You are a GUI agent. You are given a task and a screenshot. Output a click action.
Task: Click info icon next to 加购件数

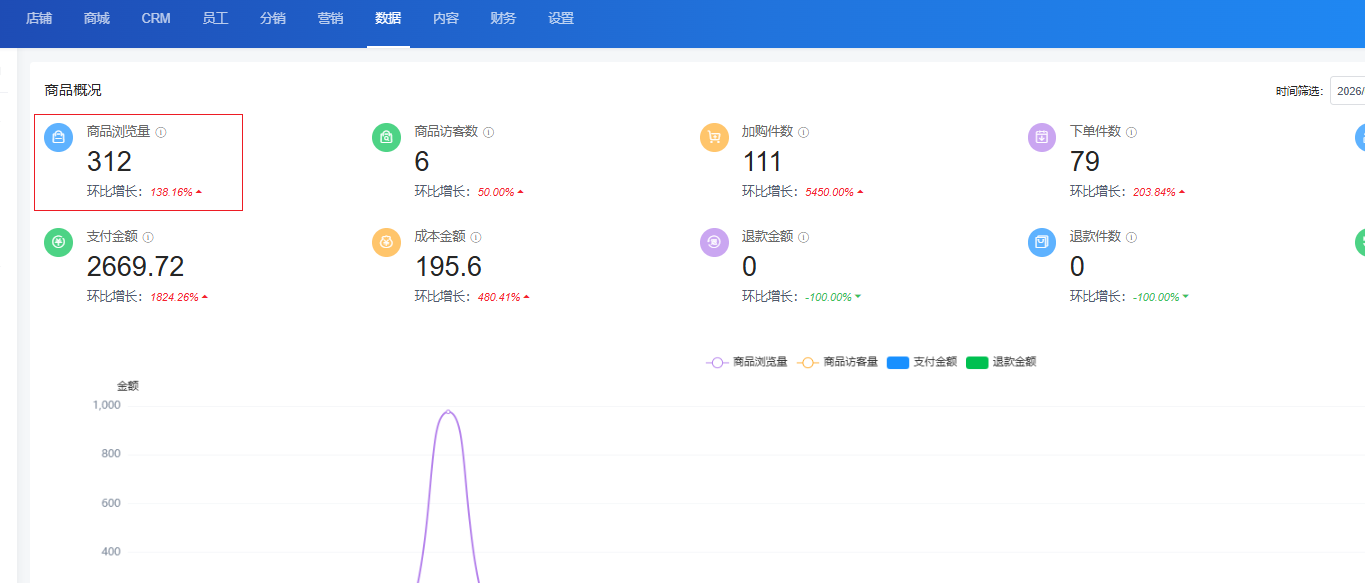point(804,132)
